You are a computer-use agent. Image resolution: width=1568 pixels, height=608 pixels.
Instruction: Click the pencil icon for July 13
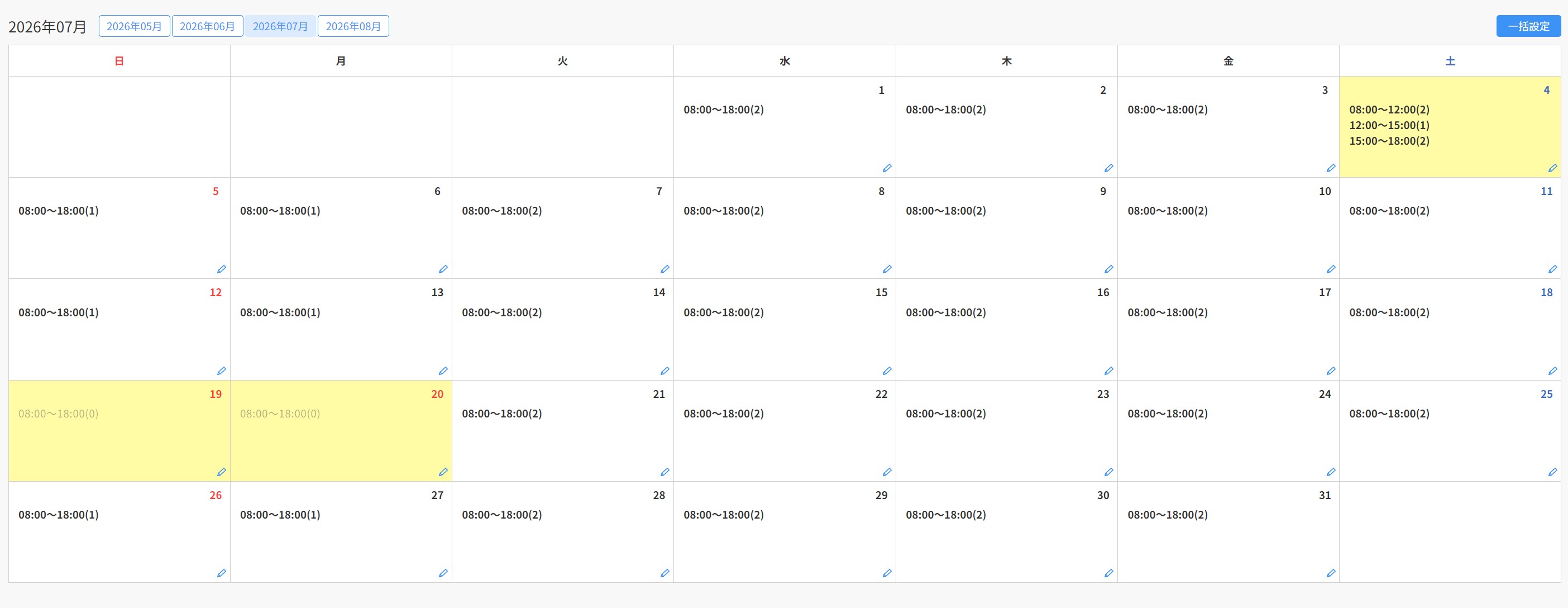(x=443, y=371)
